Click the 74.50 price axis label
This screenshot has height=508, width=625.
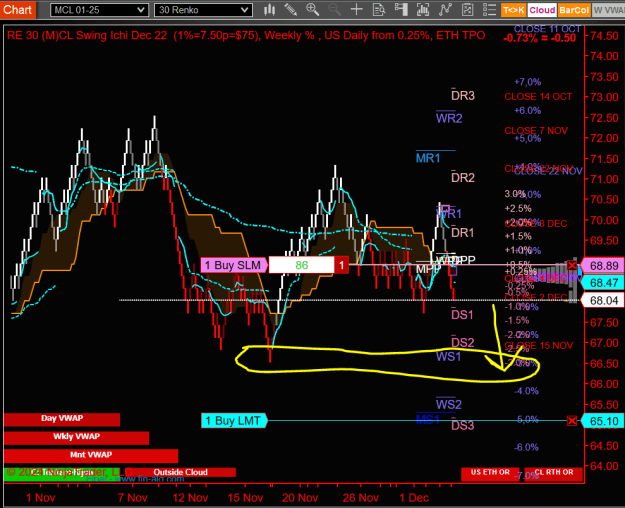[x=604, y=36]
